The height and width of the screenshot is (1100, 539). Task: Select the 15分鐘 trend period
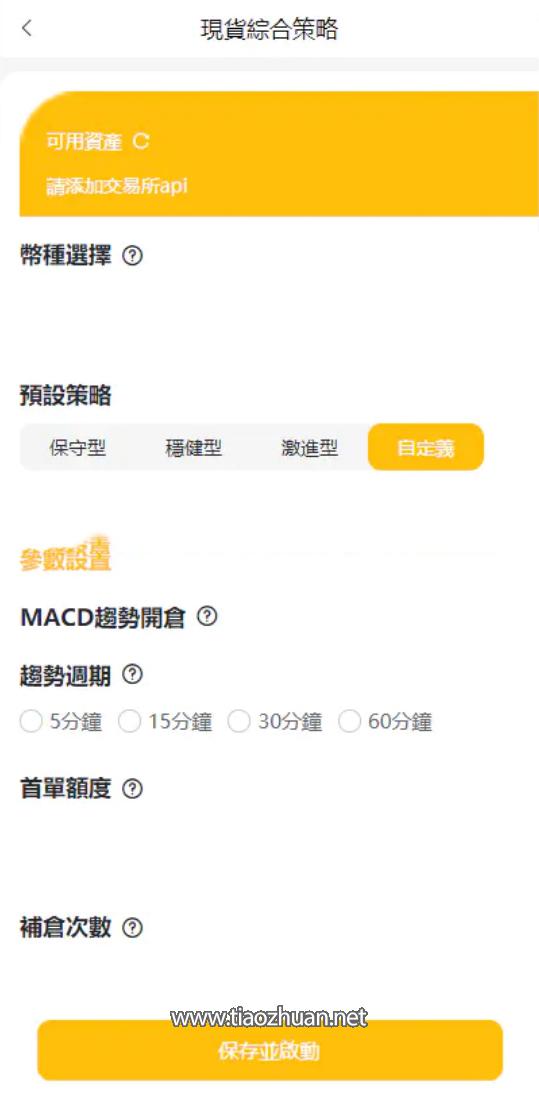[166, 721]
